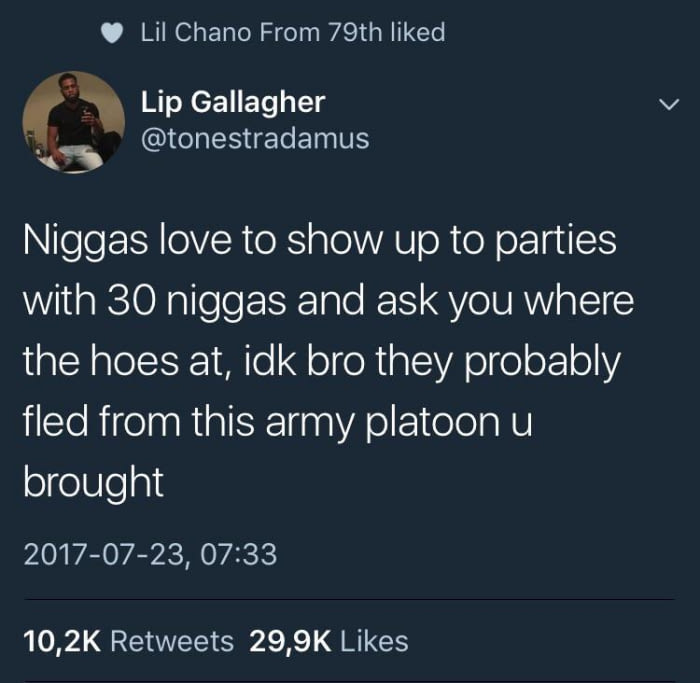This screenshot has height=683, width=700.
Task: Open the 10,2K Retweets list
Action: tap(129, 641)
